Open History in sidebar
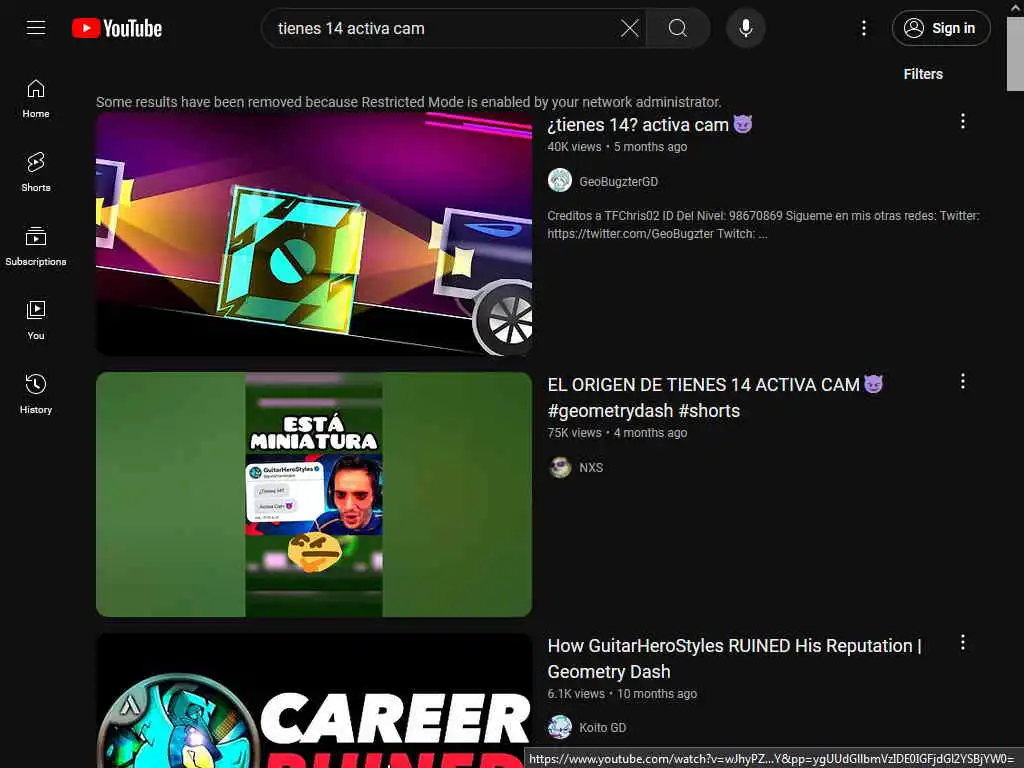 click(36, 394)
